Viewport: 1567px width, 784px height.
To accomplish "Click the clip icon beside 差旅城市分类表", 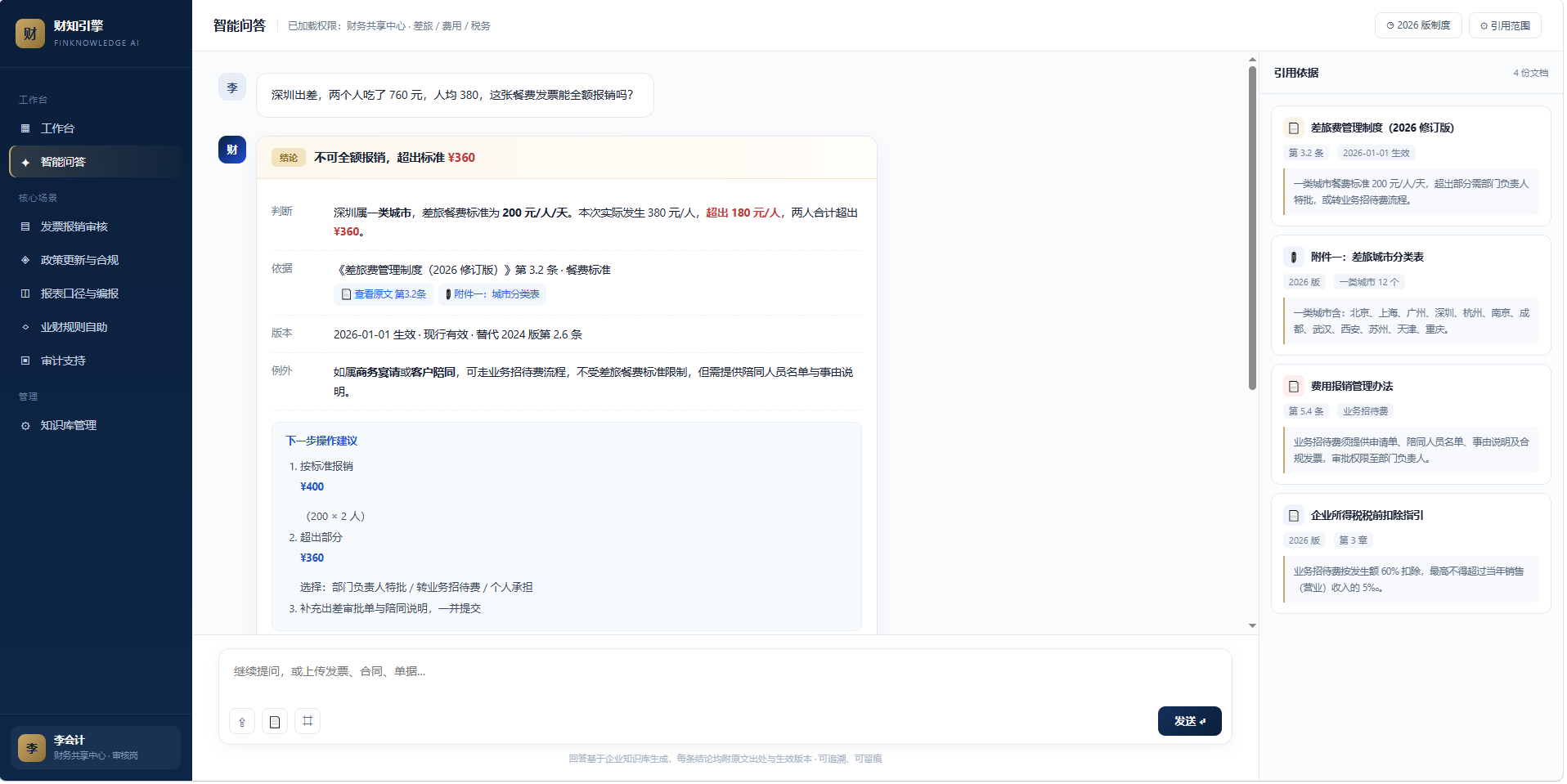I will 1294,258.
